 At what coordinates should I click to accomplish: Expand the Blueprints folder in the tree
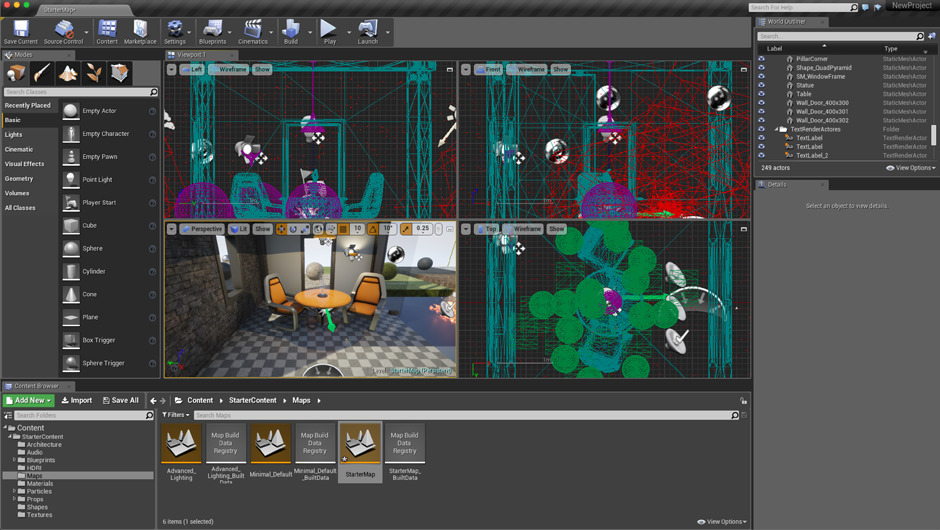tap(14, 460)
